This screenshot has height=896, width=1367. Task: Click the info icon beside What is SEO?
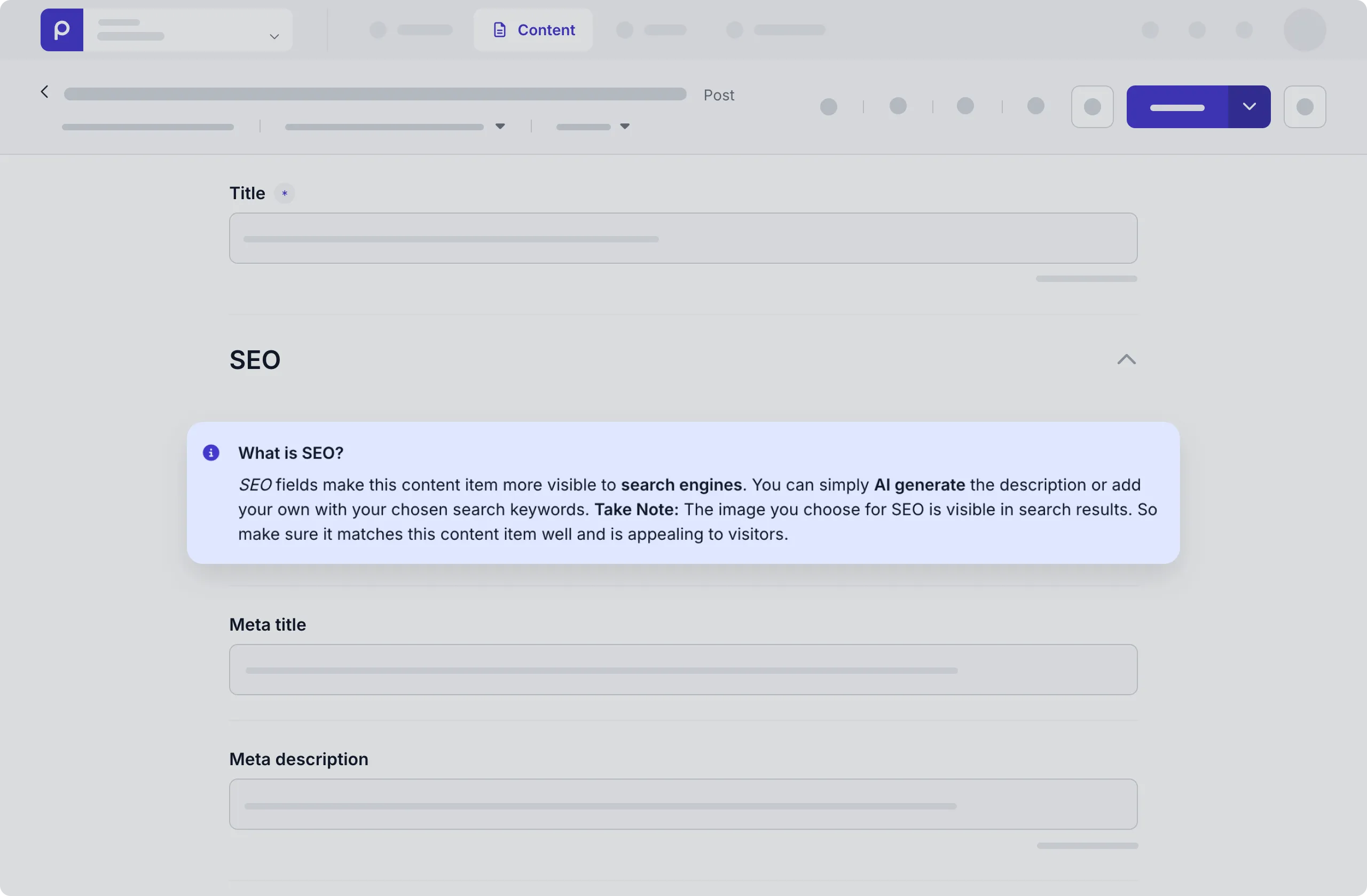click(x=211, y=453)
